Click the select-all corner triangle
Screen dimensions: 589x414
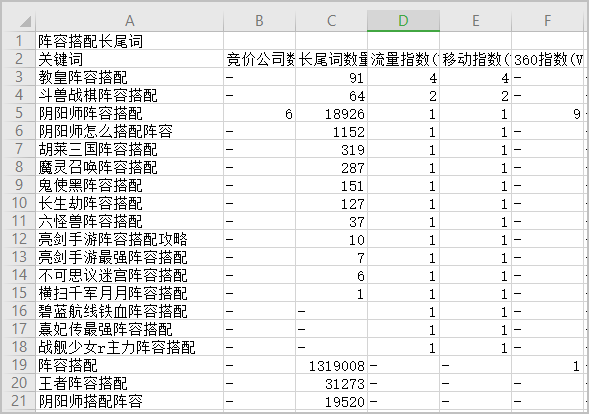pos(25,21)
